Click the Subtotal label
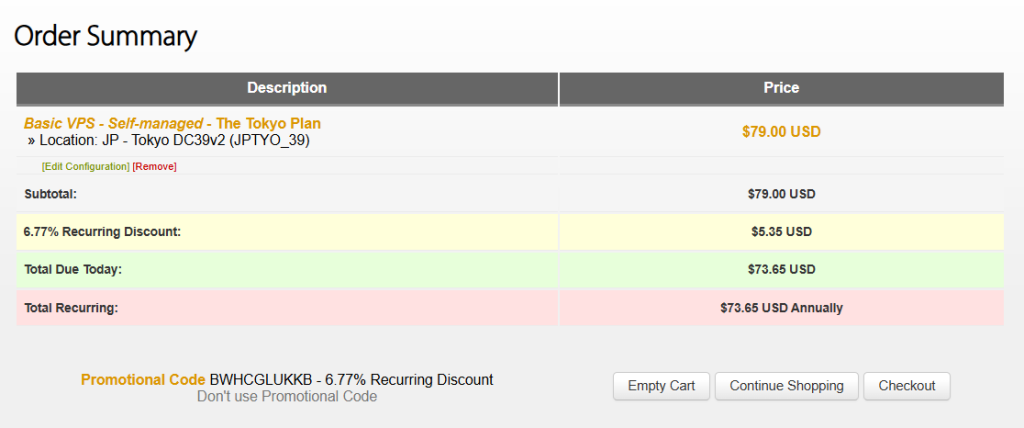 [51, 194]
